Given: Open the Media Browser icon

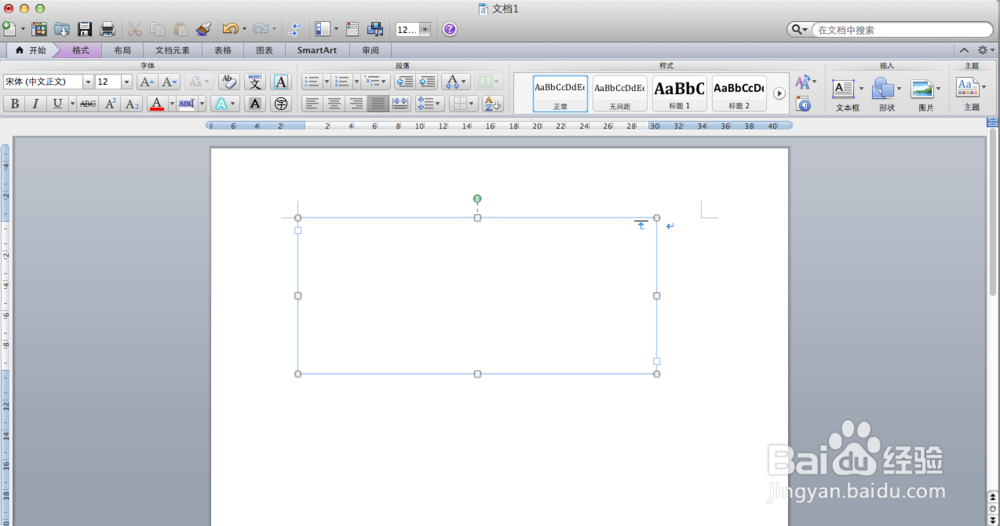Looking at the screenshot, I should [375, 29].
